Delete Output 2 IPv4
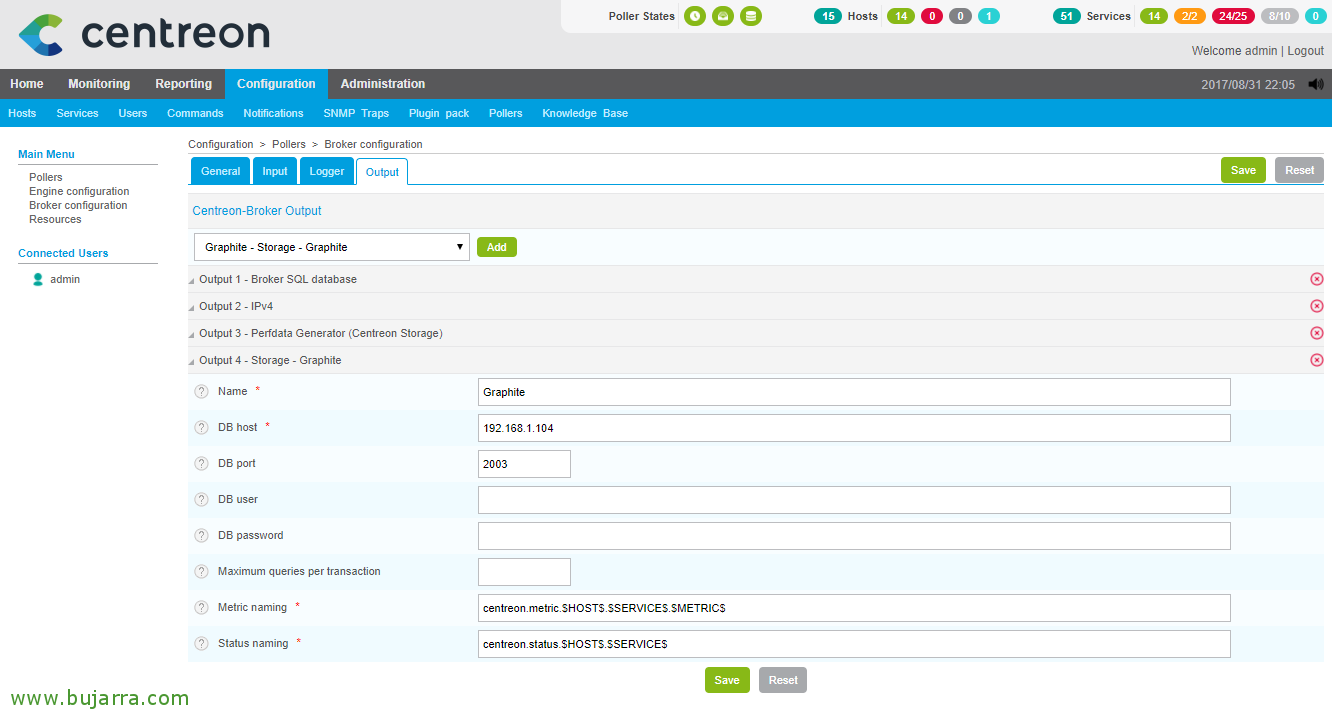 [x=1316, y=306]
